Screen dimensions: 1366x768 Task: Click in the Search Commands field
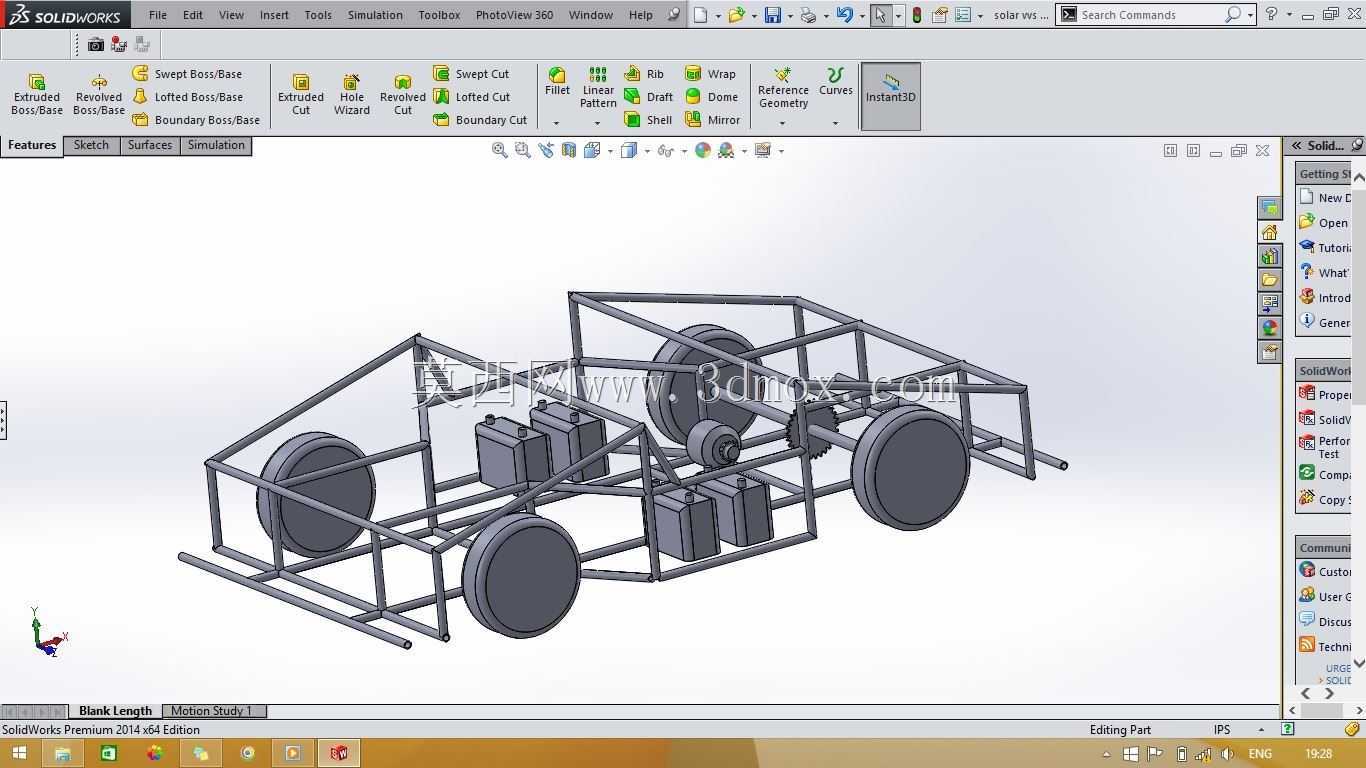click(1151, 15)
